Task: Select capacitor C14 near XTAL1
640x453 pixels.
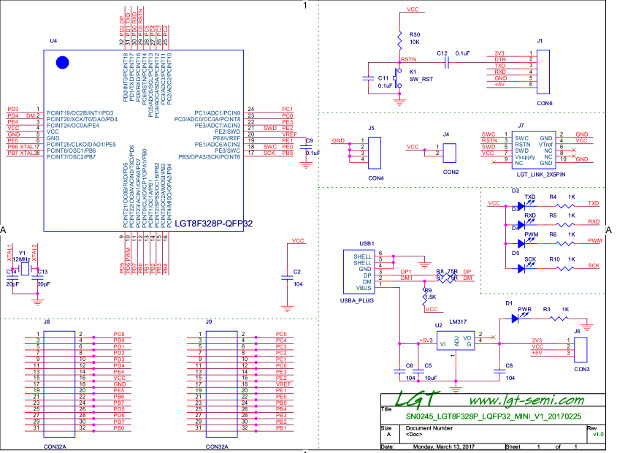Action: tap(12, 276)
